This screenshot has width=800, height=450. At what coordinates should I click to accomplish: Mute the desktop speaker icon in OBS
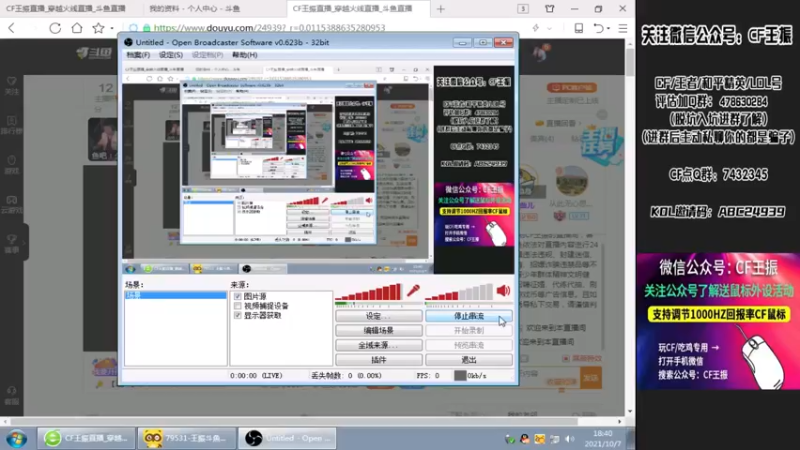pos(503,291)
